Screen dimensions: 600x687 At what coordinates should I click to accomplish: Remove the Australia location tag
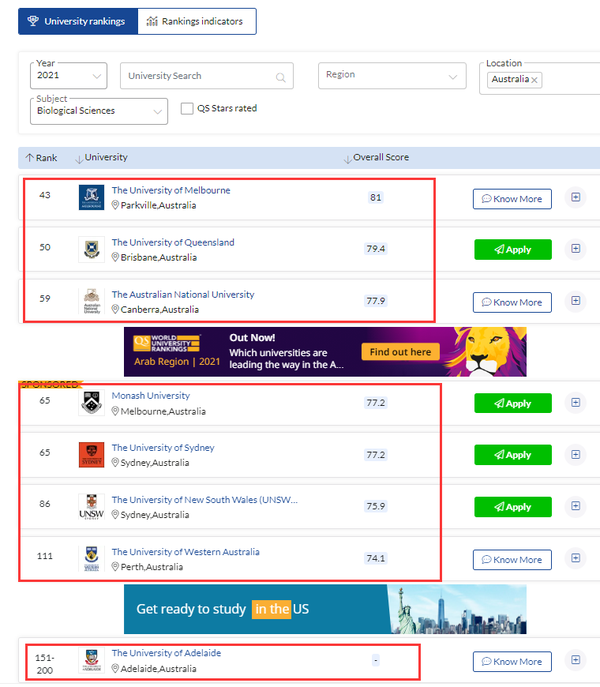pyautogui.click(x=534, y=80)
